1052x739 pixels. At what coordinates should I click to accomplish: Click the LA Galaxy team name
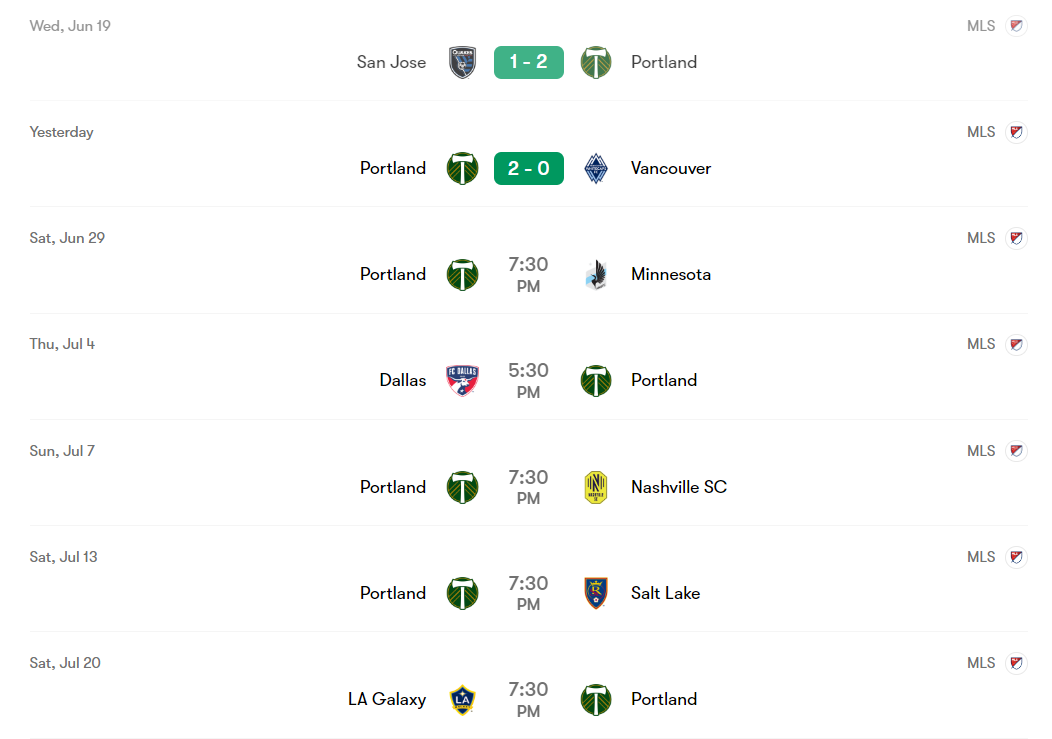[387, 699]
